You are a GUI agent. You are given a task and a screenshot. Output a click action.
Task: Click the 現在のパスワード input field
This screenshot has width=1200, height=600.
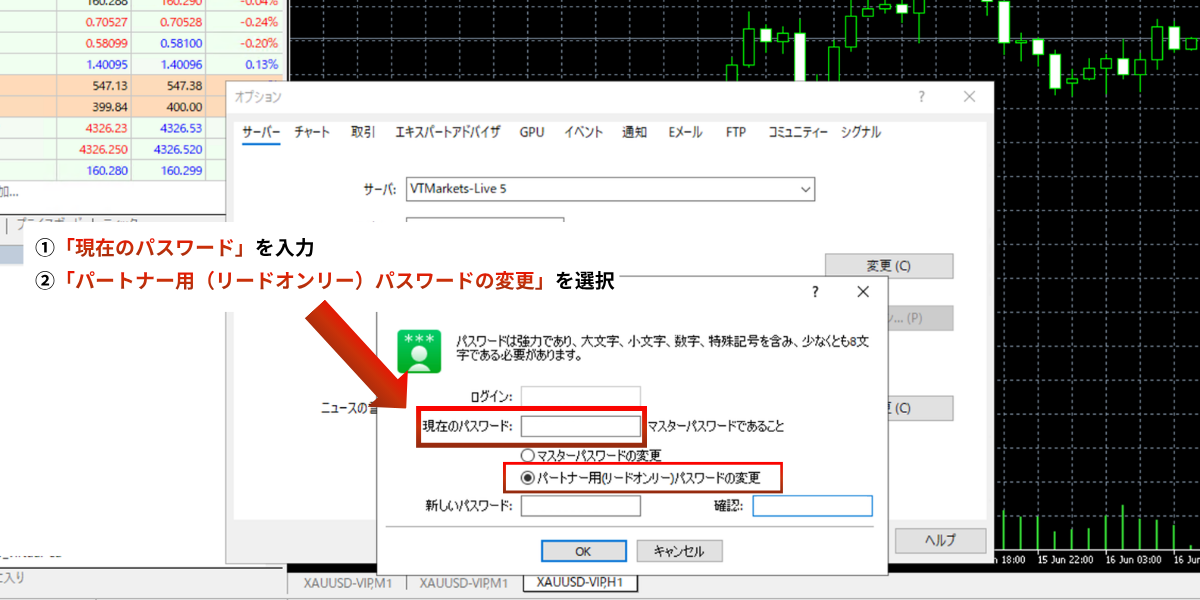pos(580,426)
